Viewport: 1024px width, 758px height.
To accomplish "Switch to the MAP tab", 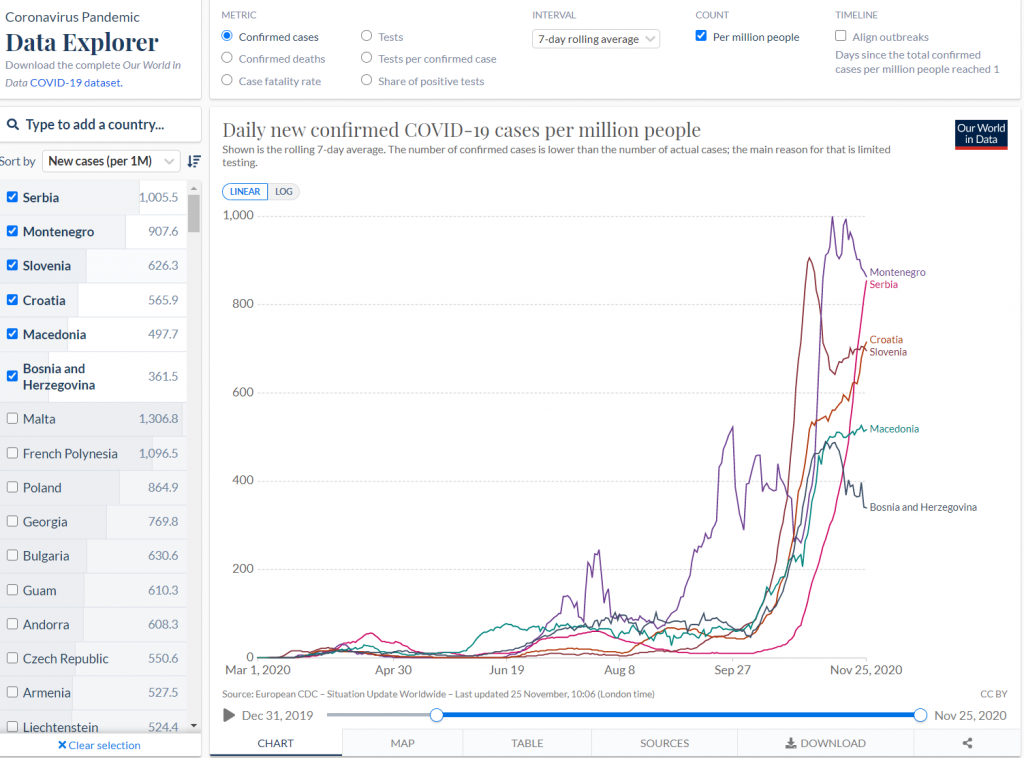I will (x=402, y=743).
